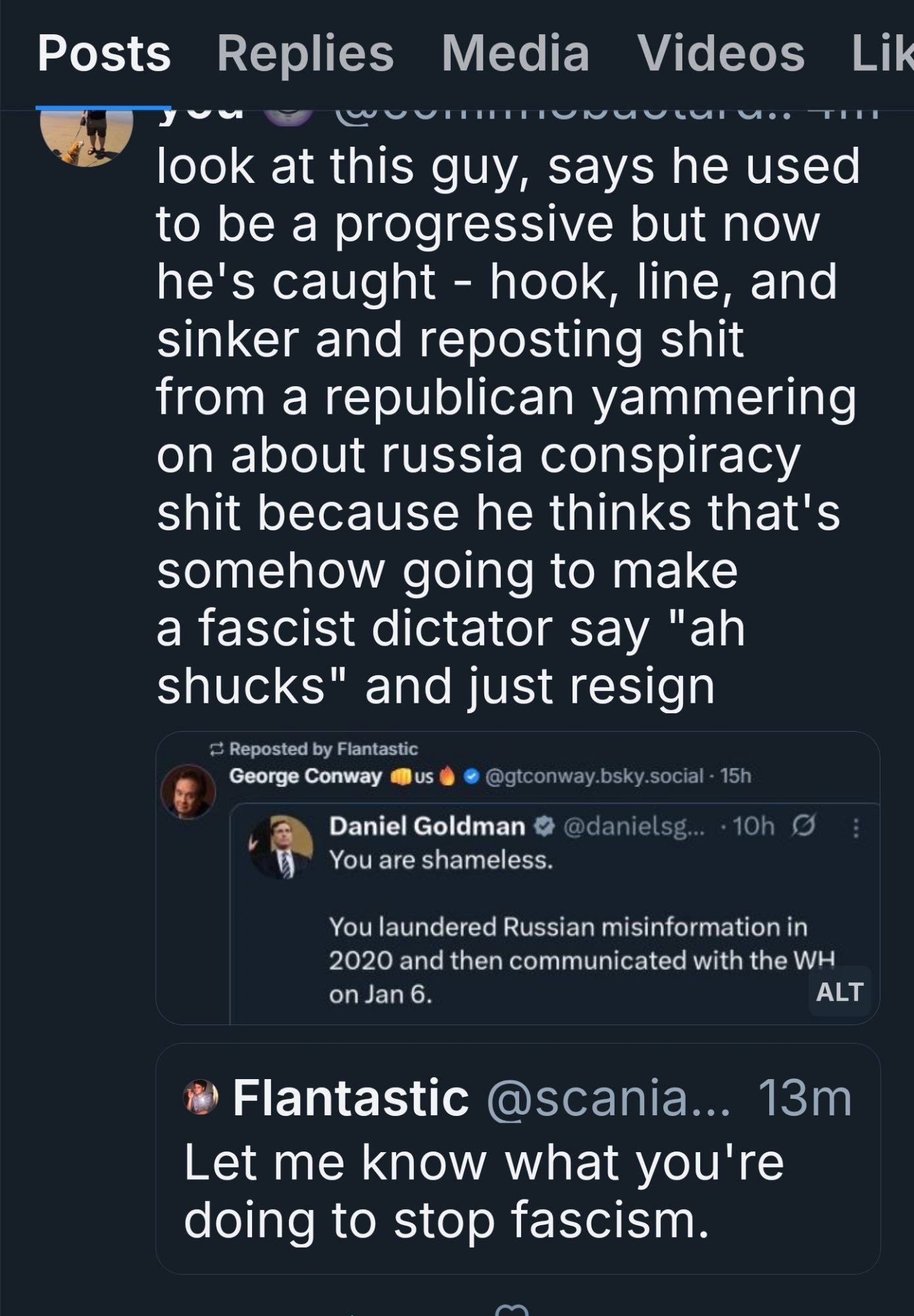The image size is (914, 1316).
Task: Open the three-dot menu on Goldman's post
Action: (855, 827)
